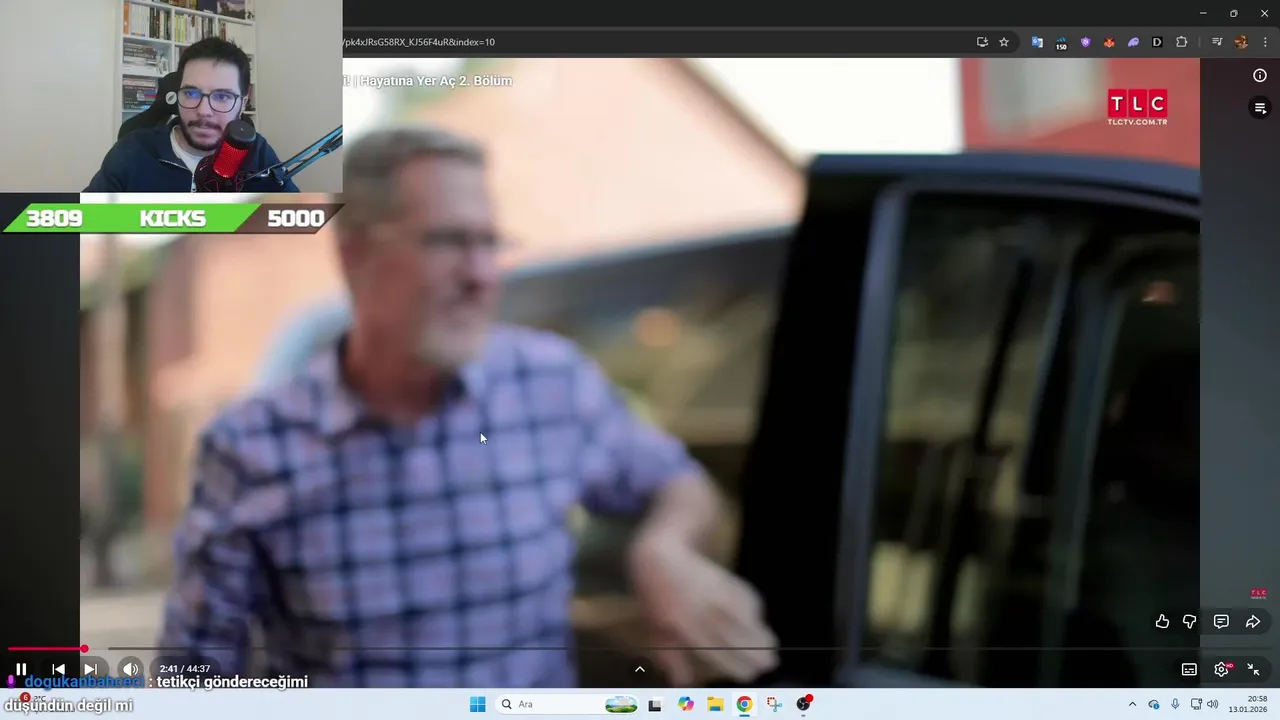Like the video with thumbs up

(1162, 621)
